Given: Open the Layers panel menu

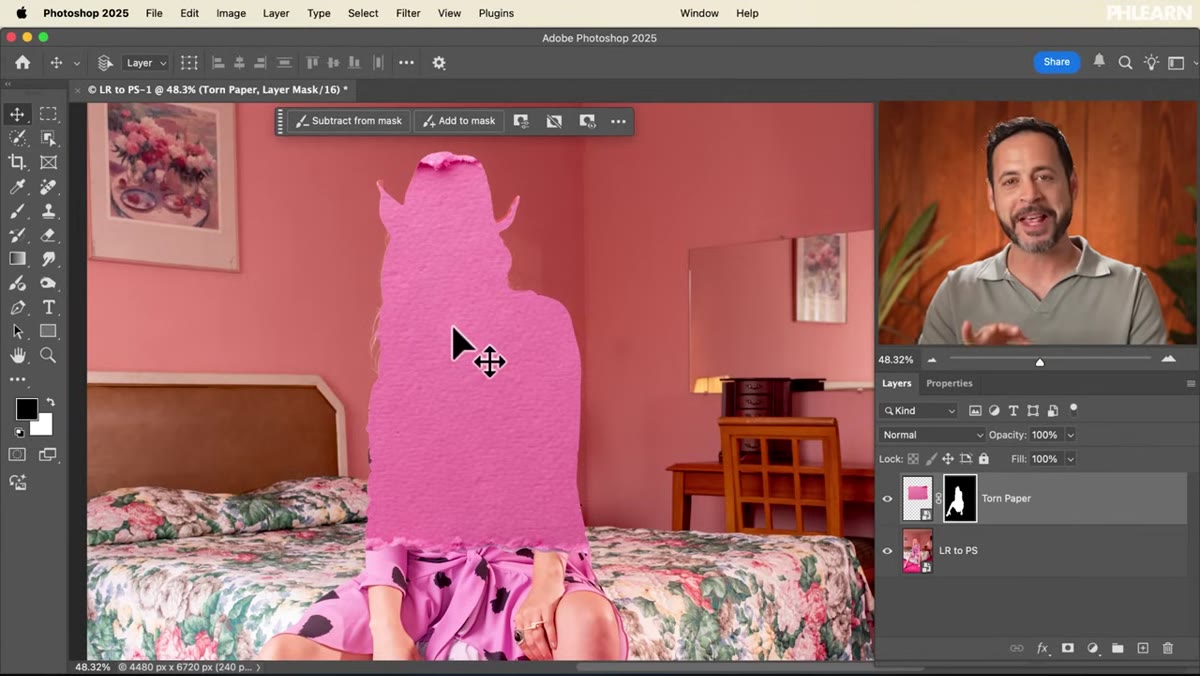Looking at the screenshot, I should point(1190,384).
